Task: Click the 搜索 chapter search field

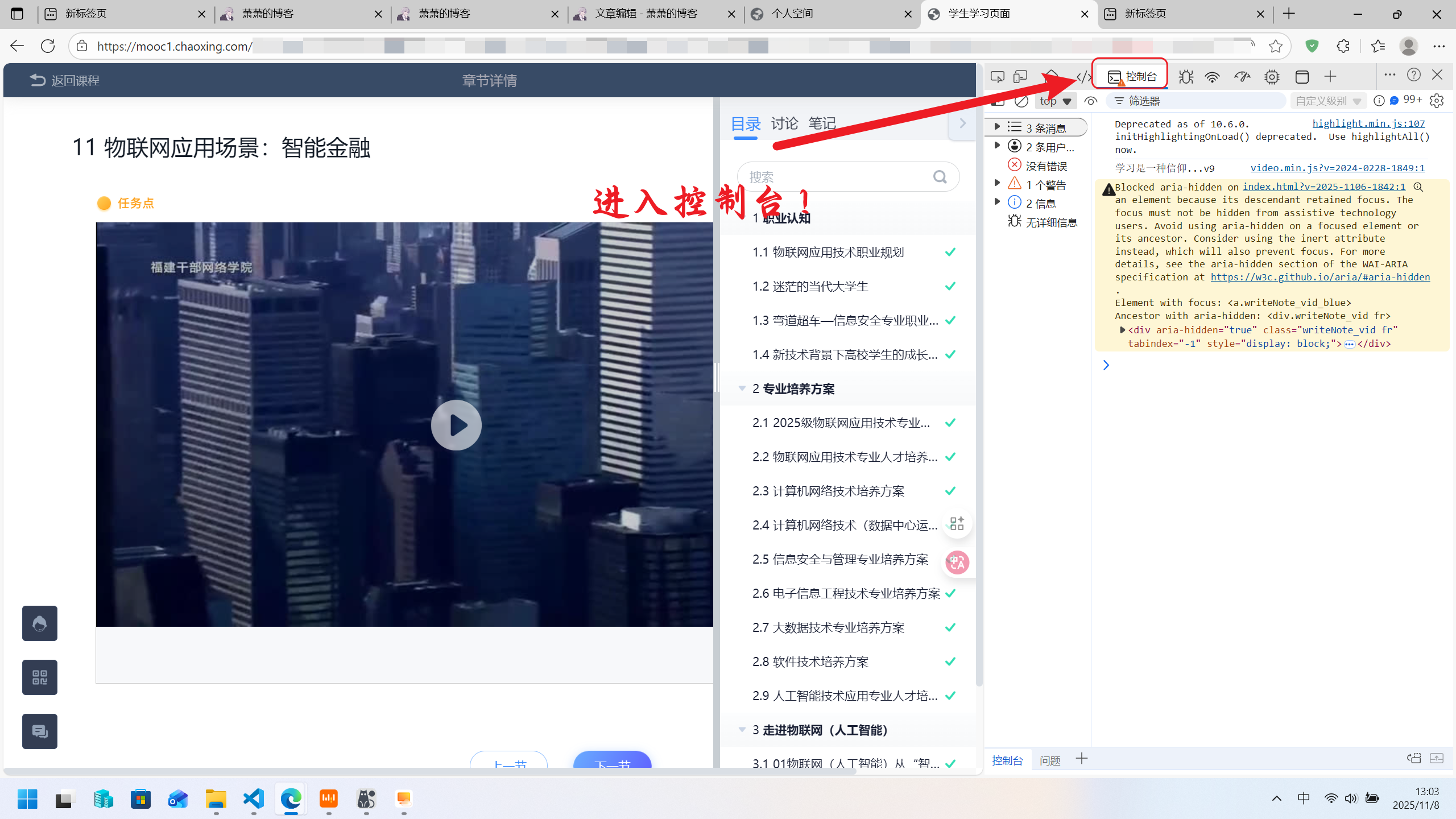Action: pos(836,177)
